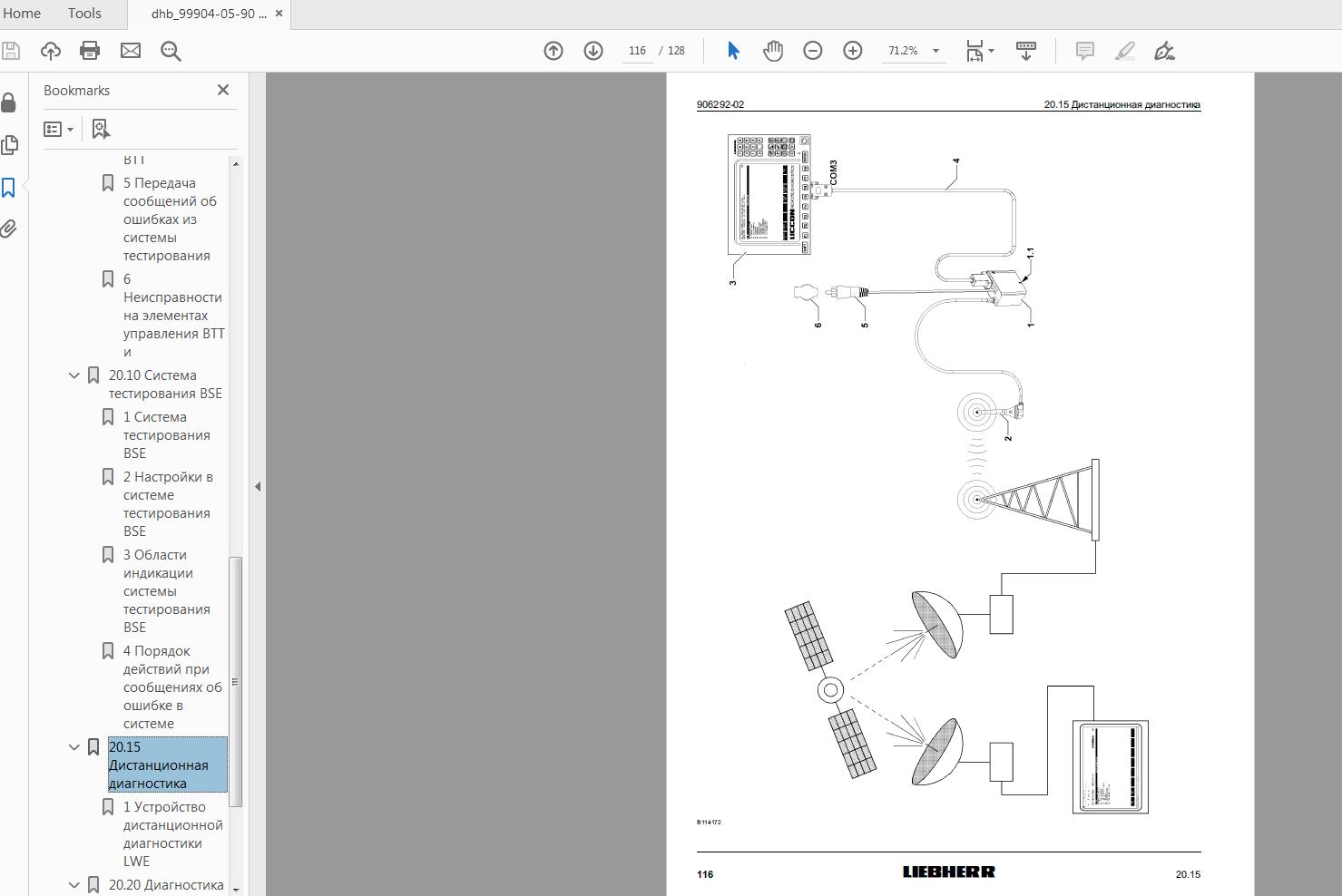Click the page number field showing 116
This screenshot has width=1342, height=896.
tap(638, 51)
